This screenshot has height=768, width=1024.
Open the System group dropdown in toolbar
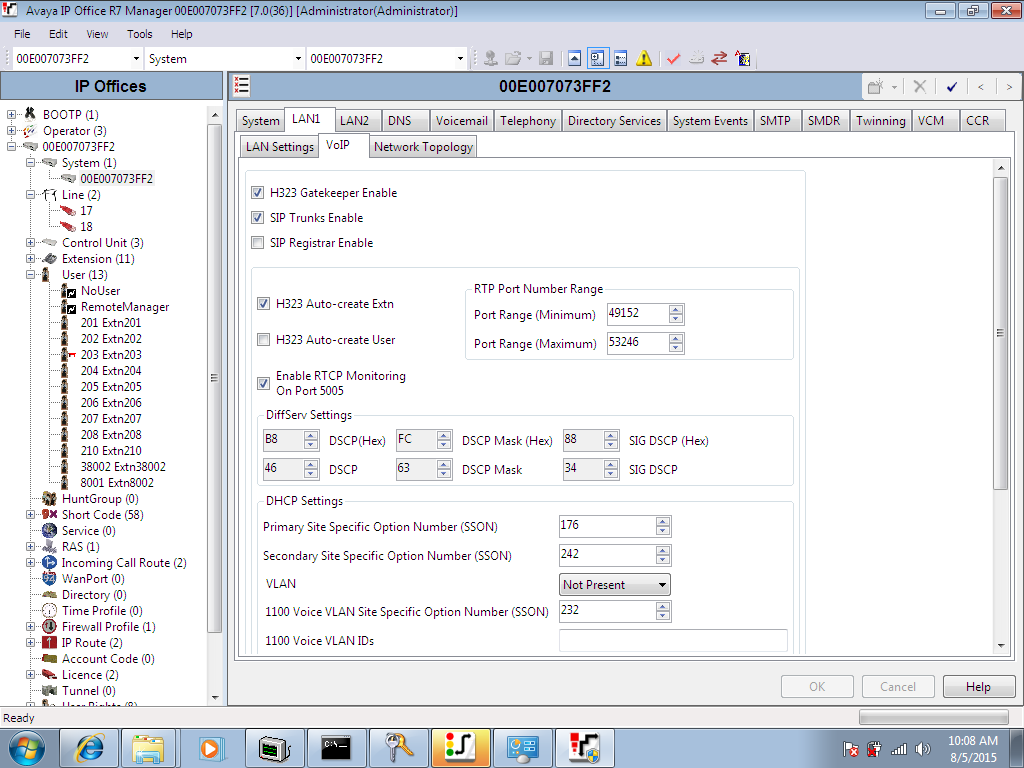[x=298, y=59]
